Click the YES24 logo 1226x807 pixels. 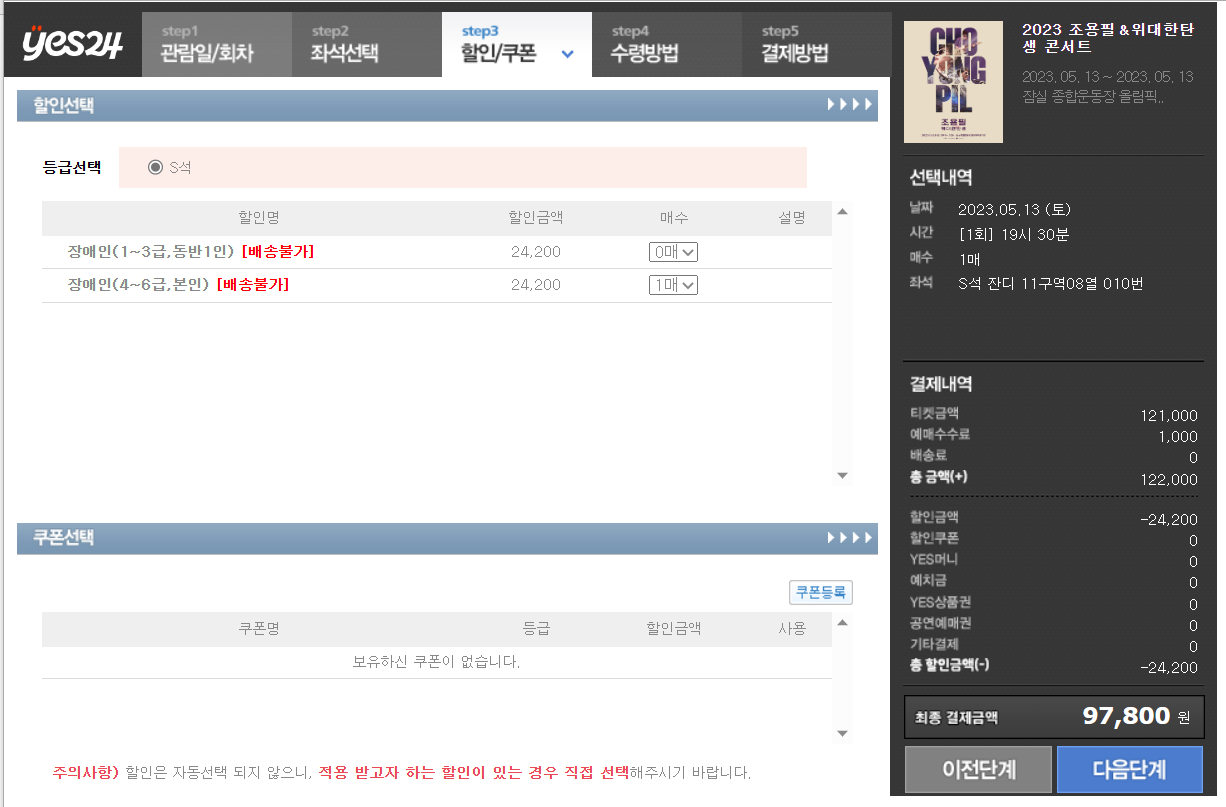[x=71, y=43]
